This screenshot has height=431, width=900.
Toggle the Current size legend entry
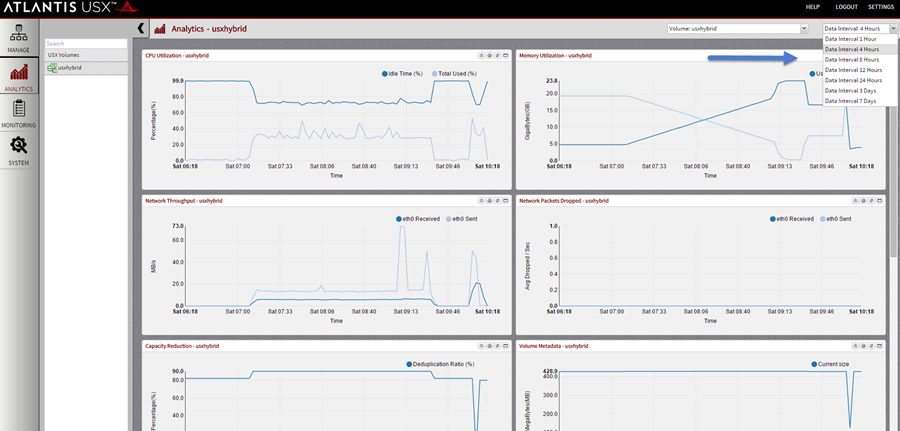point(830,364)
